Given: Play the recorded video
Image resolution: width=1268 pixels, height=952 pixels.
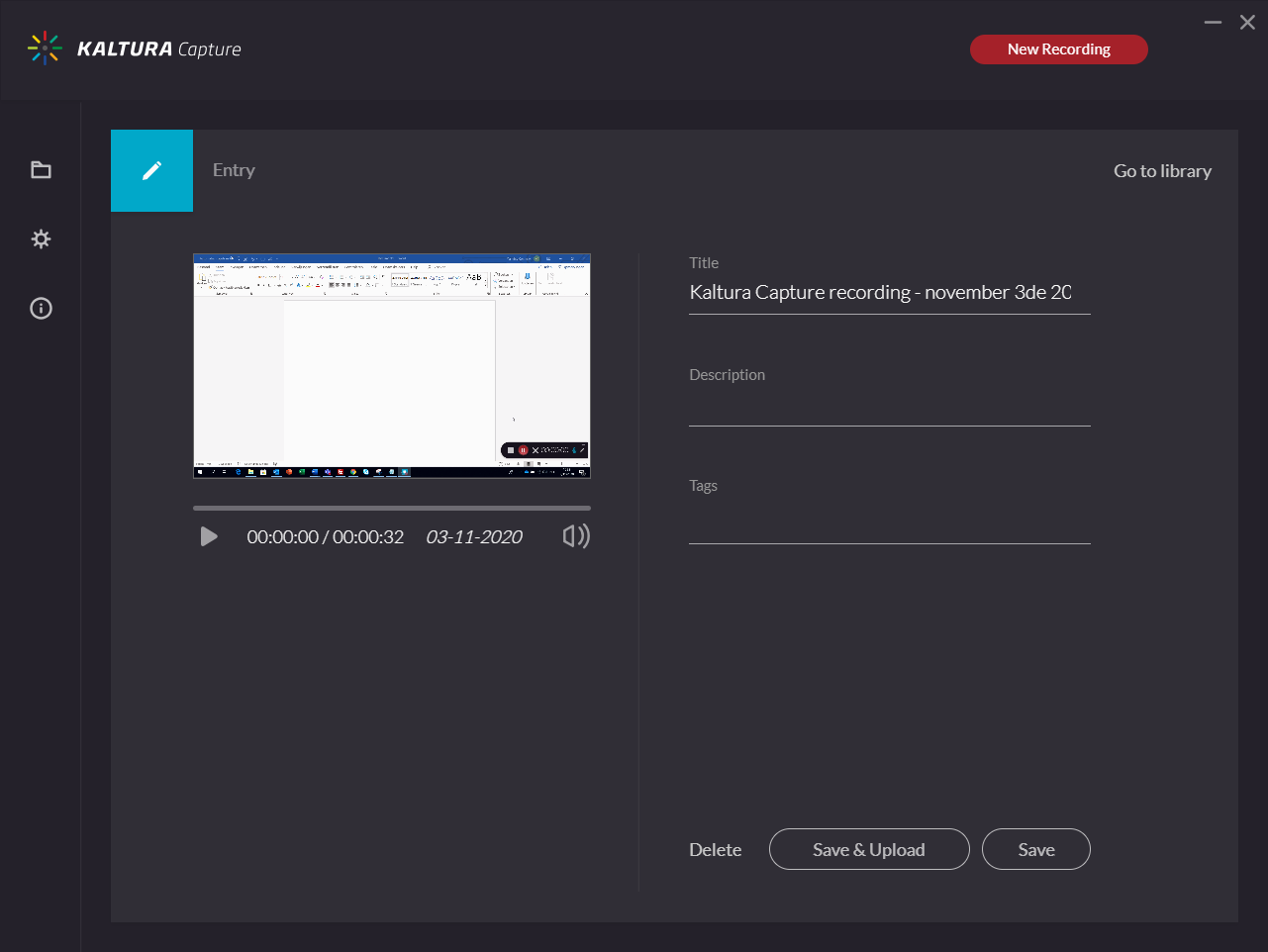Looking at the screenshot, I should coord(209,536).
